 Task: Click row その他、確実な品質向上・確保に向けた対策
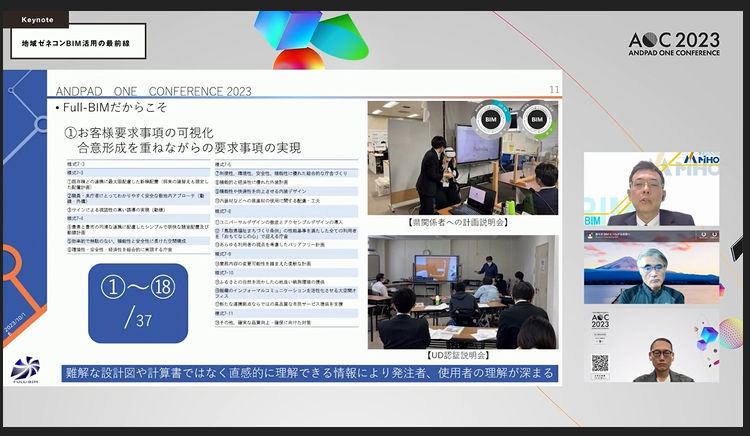(x=286, y=323)
